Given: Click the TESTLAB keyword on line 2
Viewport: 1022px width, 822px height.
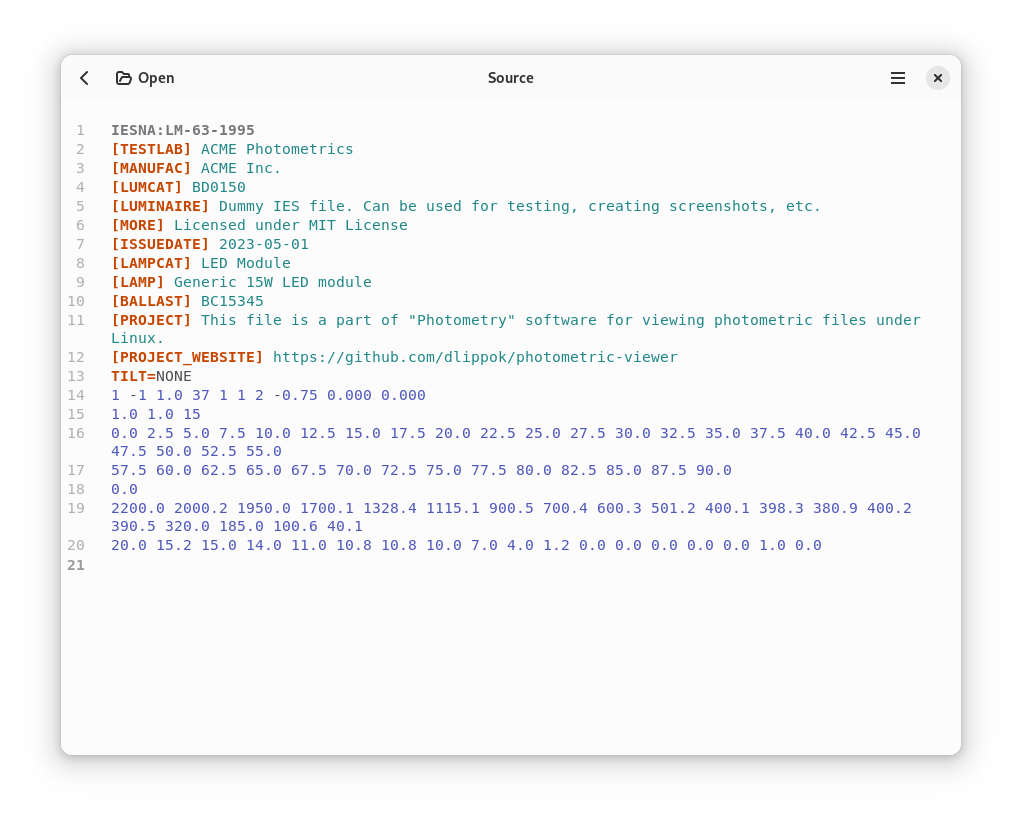Looking at the screenshot, I should (151, 148).
